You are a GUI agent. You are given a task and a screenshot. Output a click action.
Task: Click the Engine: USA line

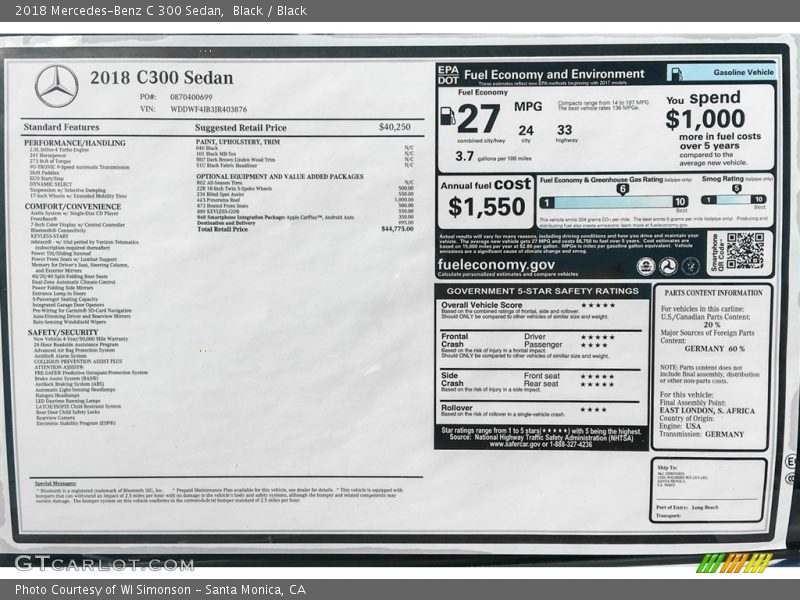(x=680, y=426)
